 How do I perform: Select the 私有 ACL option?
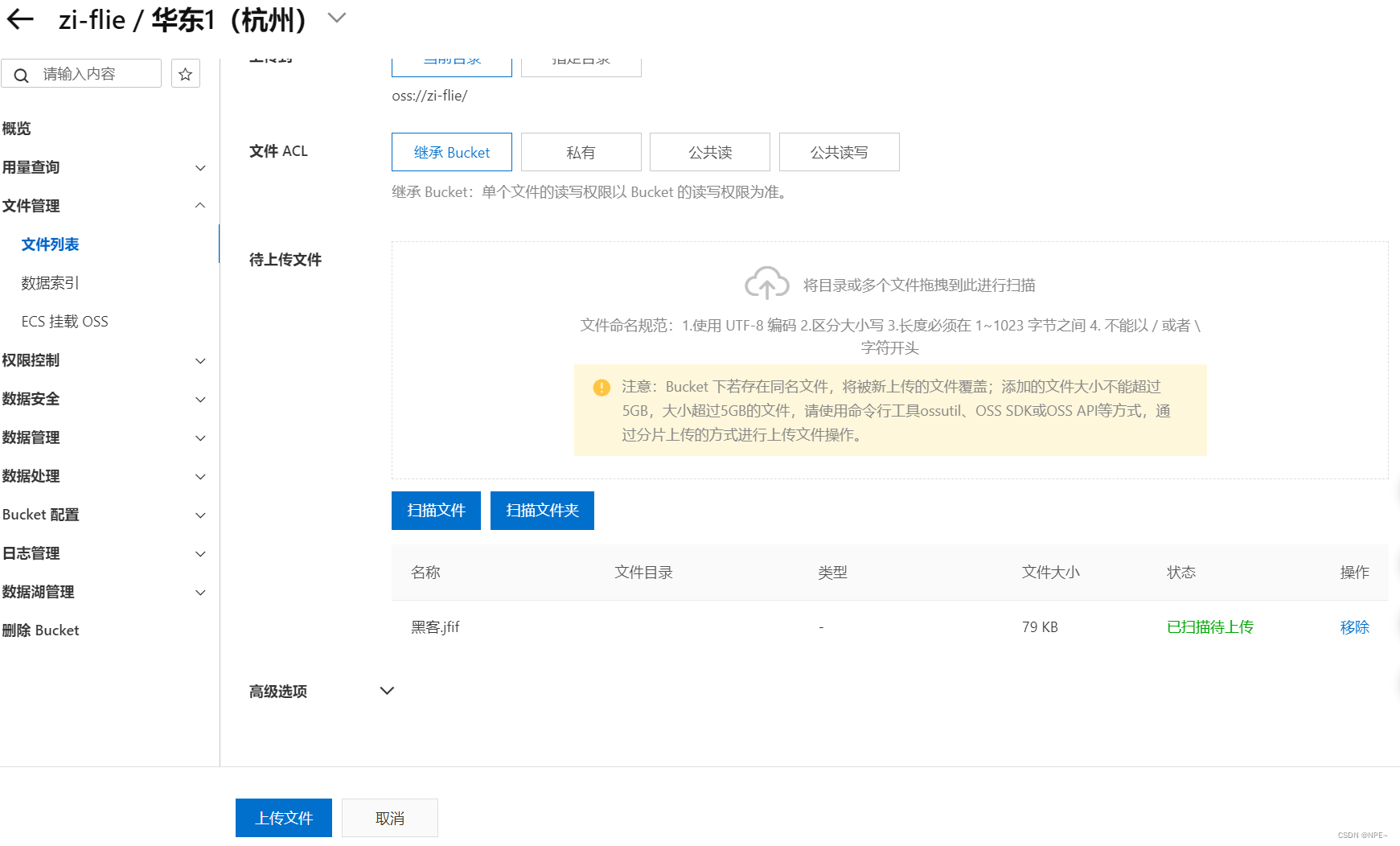pyautogui.click(x=581, y=152)
